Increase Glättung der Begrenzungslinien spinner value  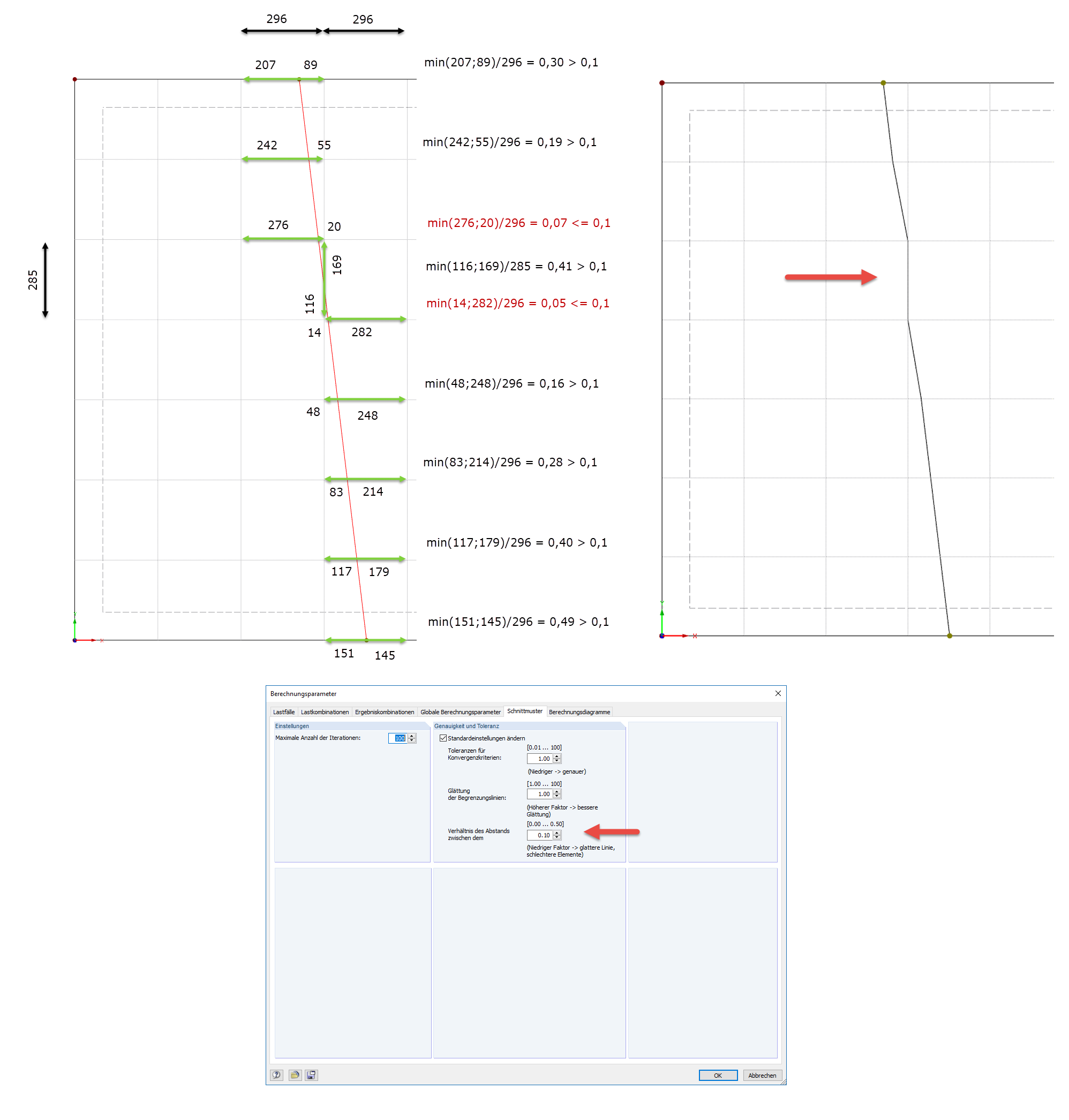558,791
